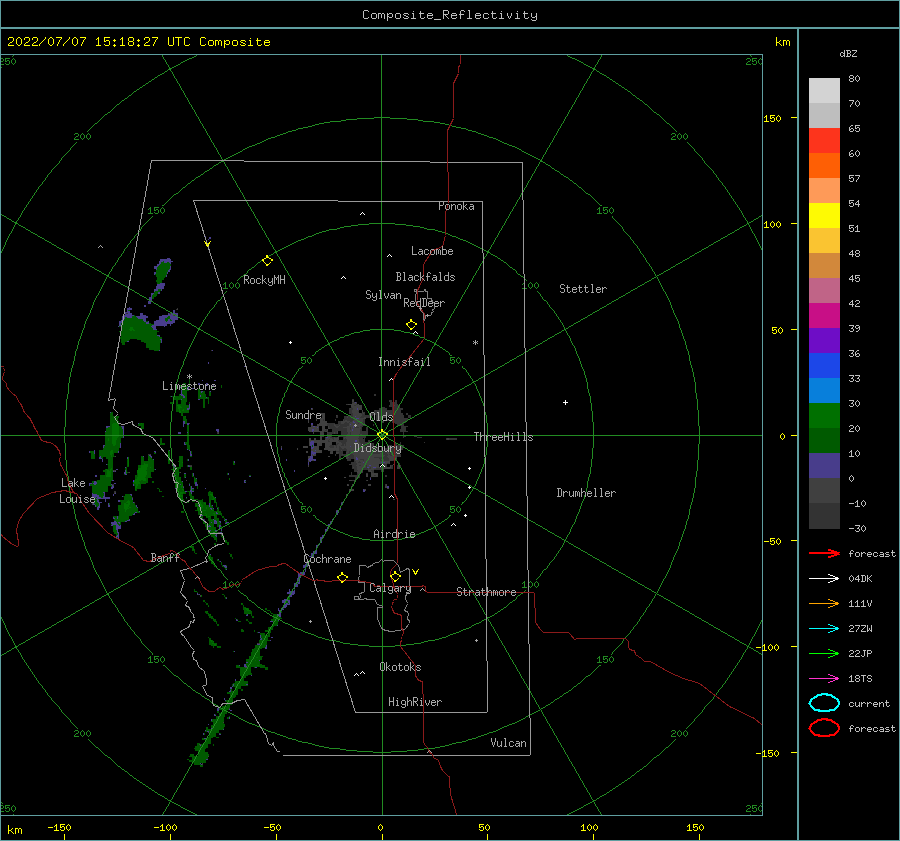Click the yellow diamond marker inside Calgary
900x841 pixels.
395,576
